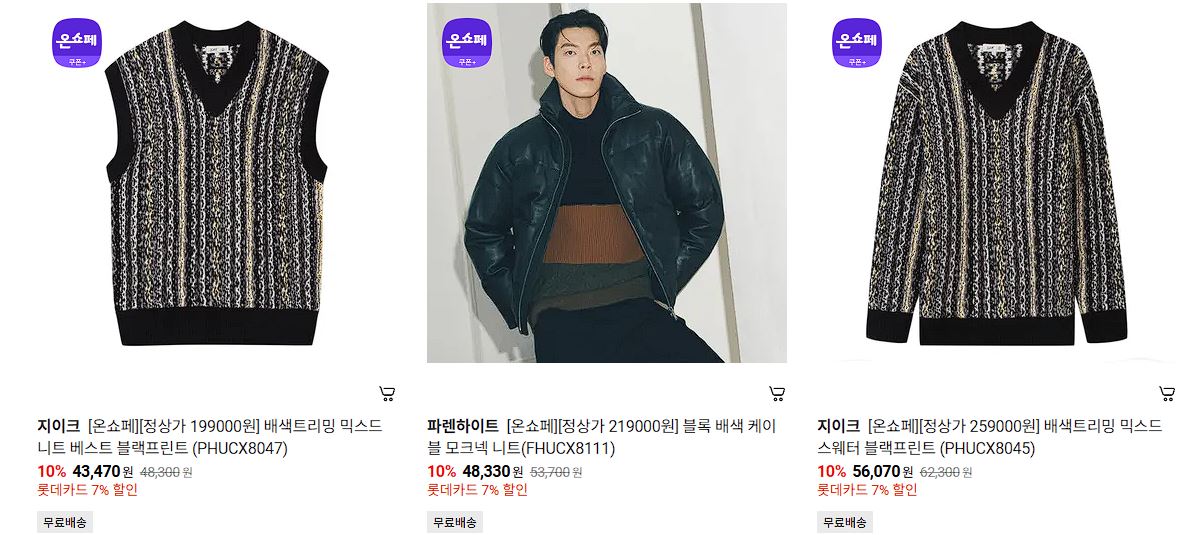Click the 온쇼페 badge on the model photo
This screenshot has width=1187, height=535.
pos(467,42)
